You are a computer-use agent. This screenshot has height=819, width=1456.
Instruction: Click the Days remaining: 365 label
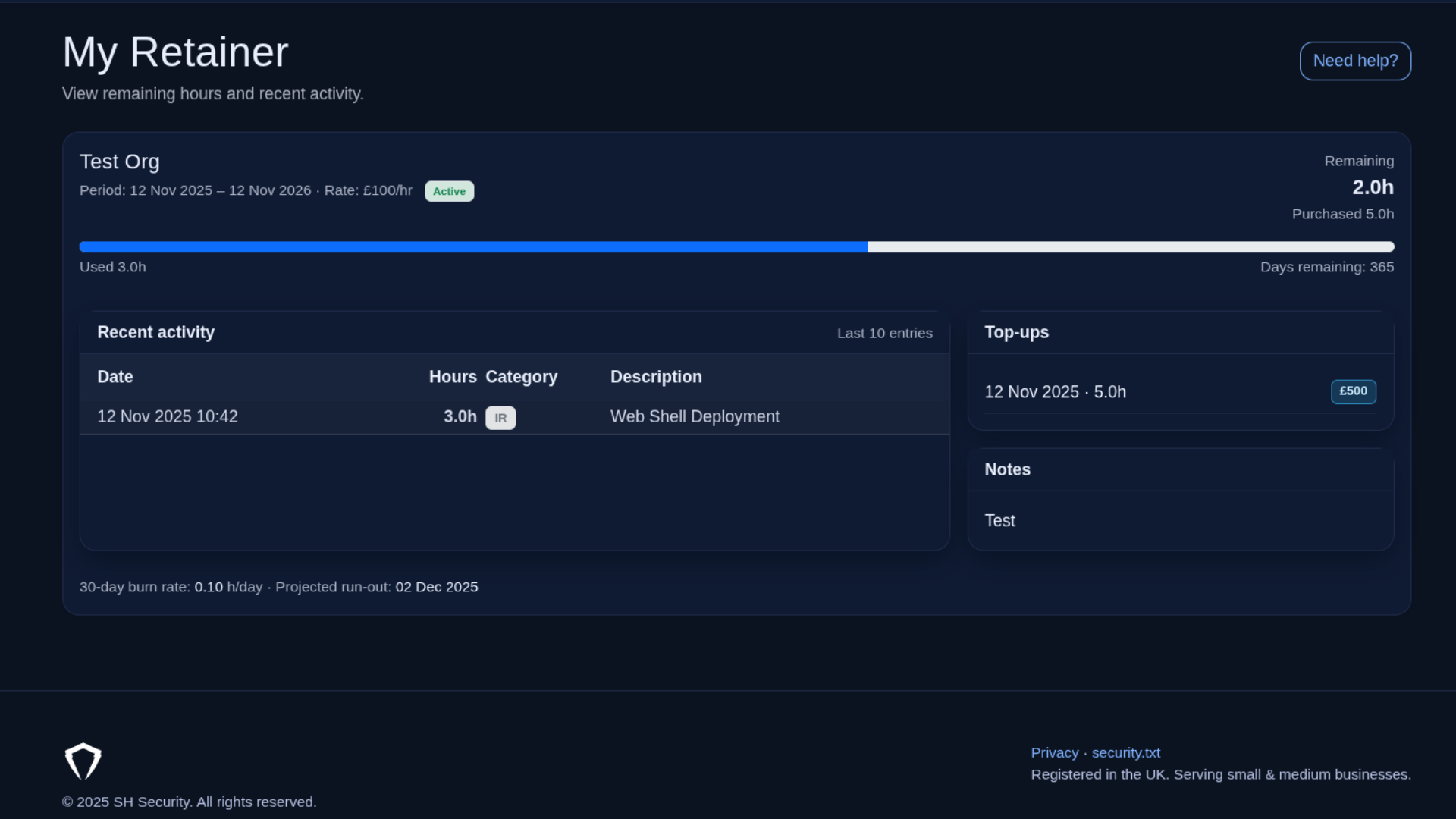pyautogui.click(x=1328, y=267)
